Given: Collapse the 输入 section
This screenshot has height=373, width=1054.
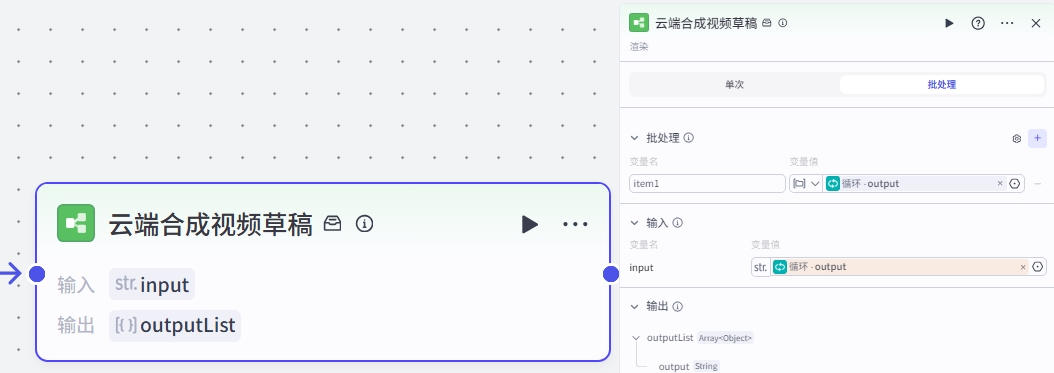Looking at the screenshot, I should tap(634, 222).
